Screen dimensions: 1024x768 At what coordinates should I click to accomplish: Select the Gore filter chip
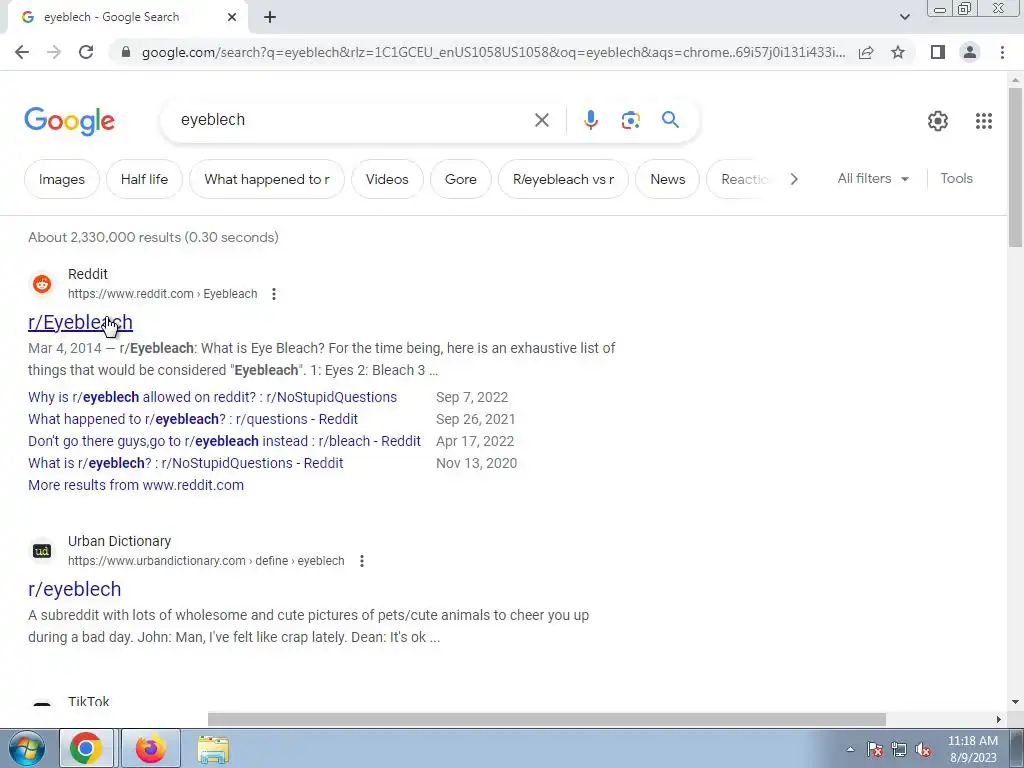pos(460,179)
